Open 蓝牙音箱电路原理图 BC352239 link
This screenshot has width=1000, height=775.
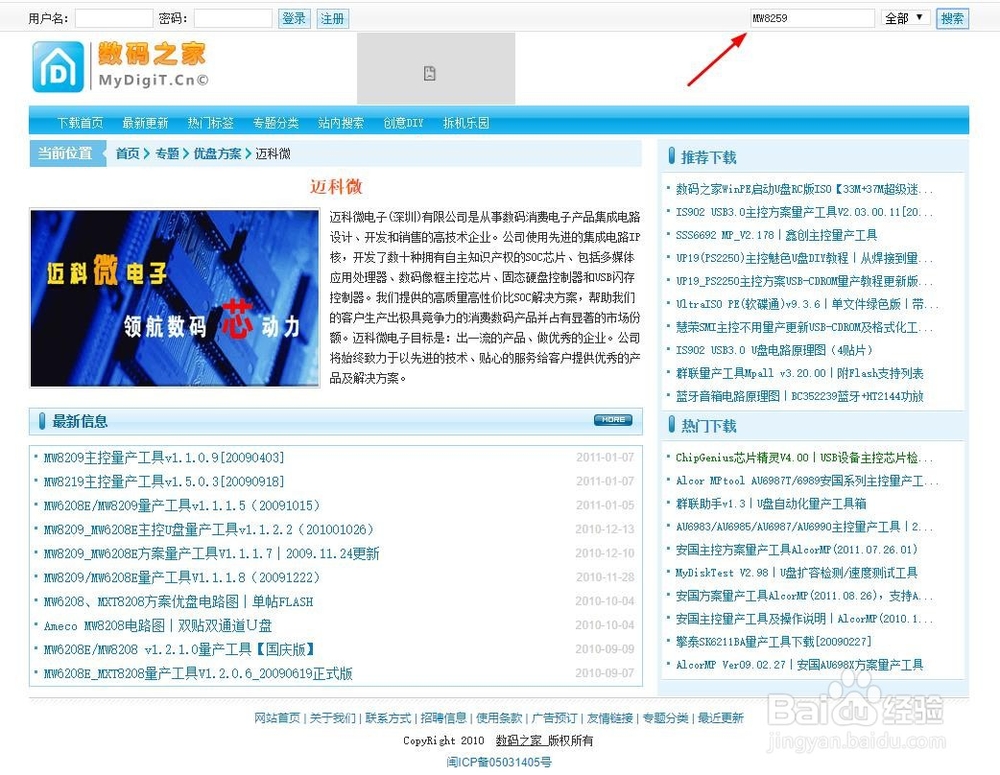click(x=799, y=395)
